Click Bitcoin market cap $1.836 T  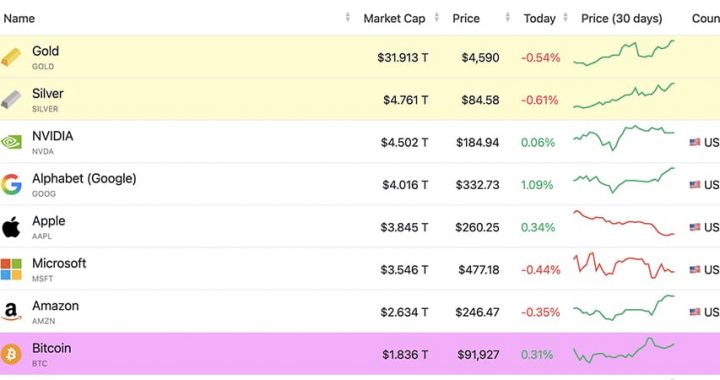pyautogui.click(x=405, y=355)
